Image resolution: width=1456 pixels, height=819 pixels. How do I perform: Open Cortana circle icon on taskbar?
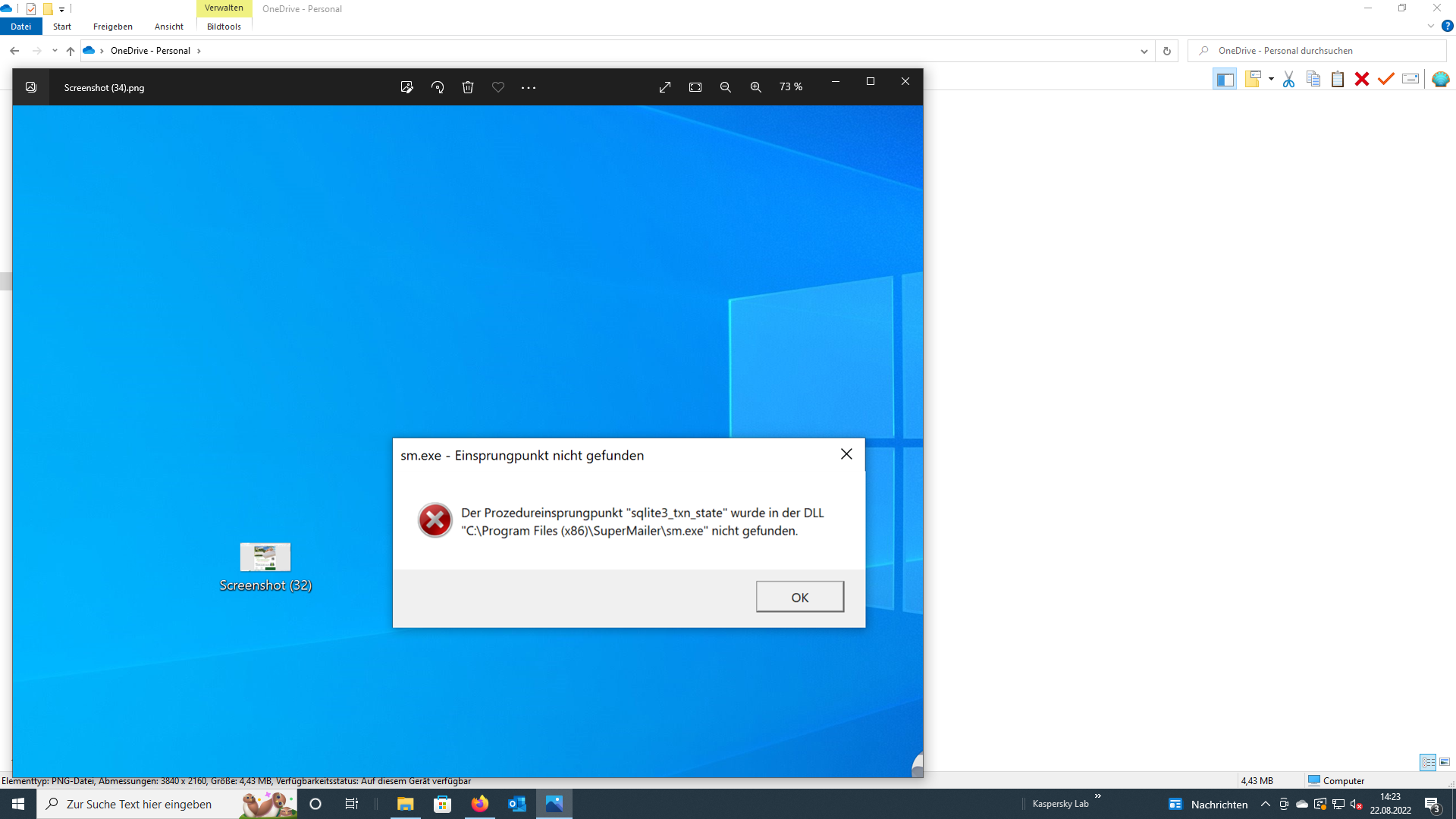pyautogui.click(x=315, y=804)
